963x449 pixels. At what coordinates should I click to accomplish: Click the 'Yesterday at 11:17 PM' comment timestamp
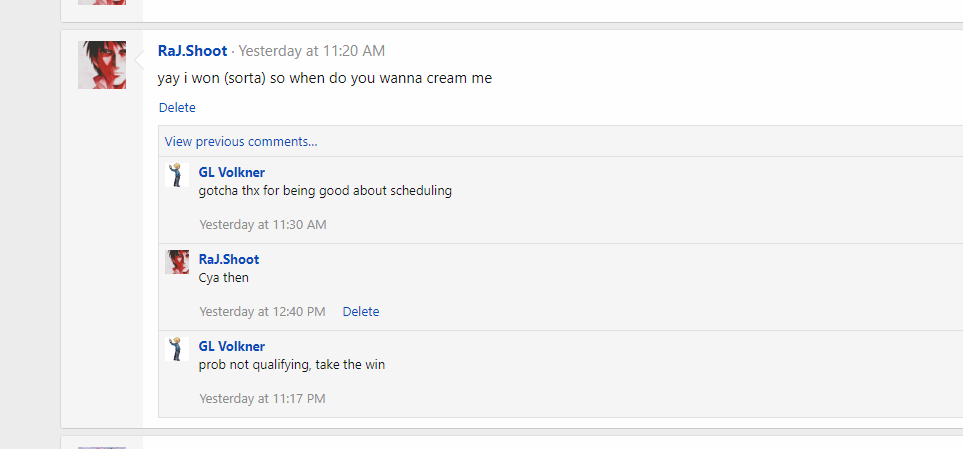262,399
